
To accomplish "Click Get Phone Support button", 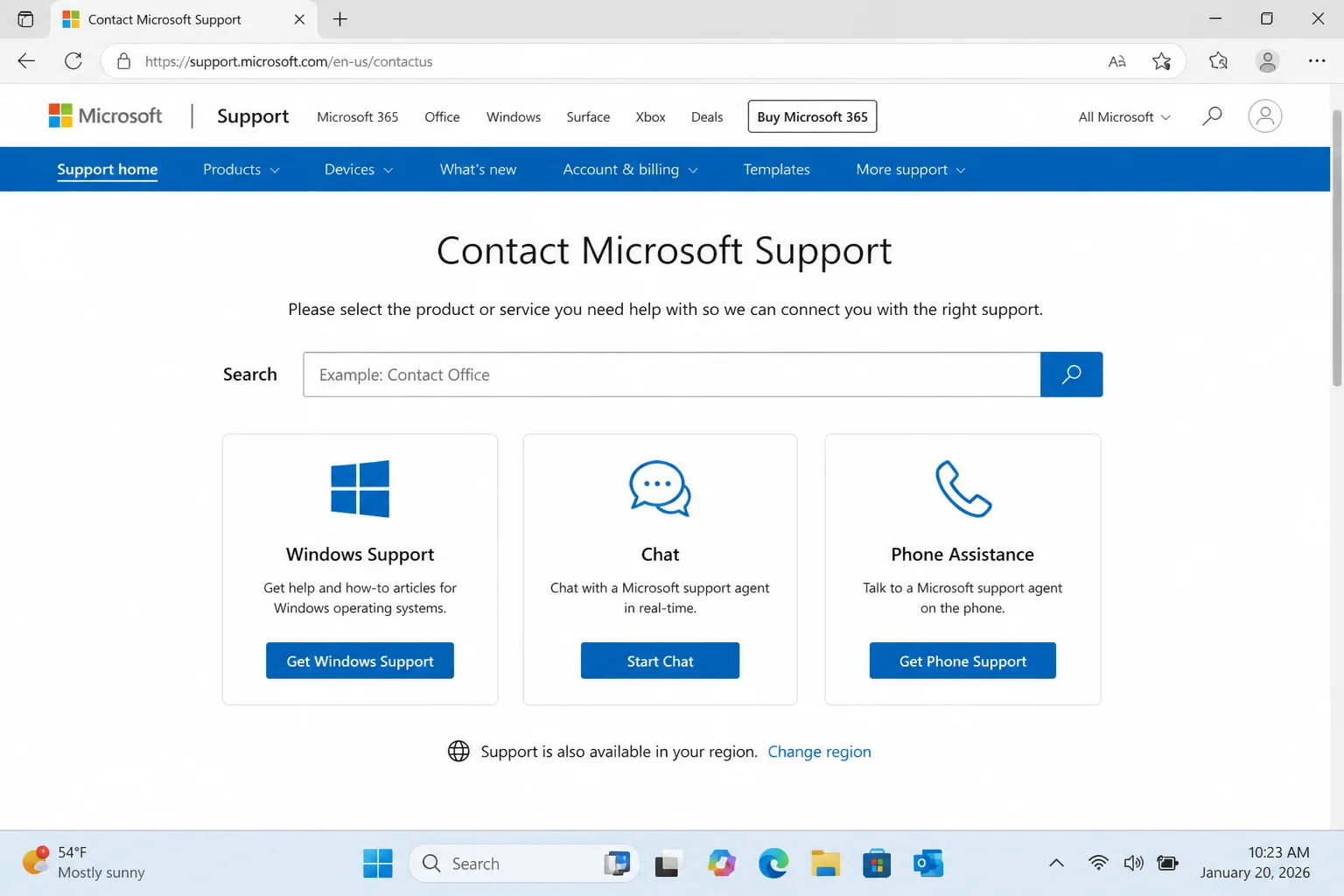I will pyautogui.click(x=962, y=661).
